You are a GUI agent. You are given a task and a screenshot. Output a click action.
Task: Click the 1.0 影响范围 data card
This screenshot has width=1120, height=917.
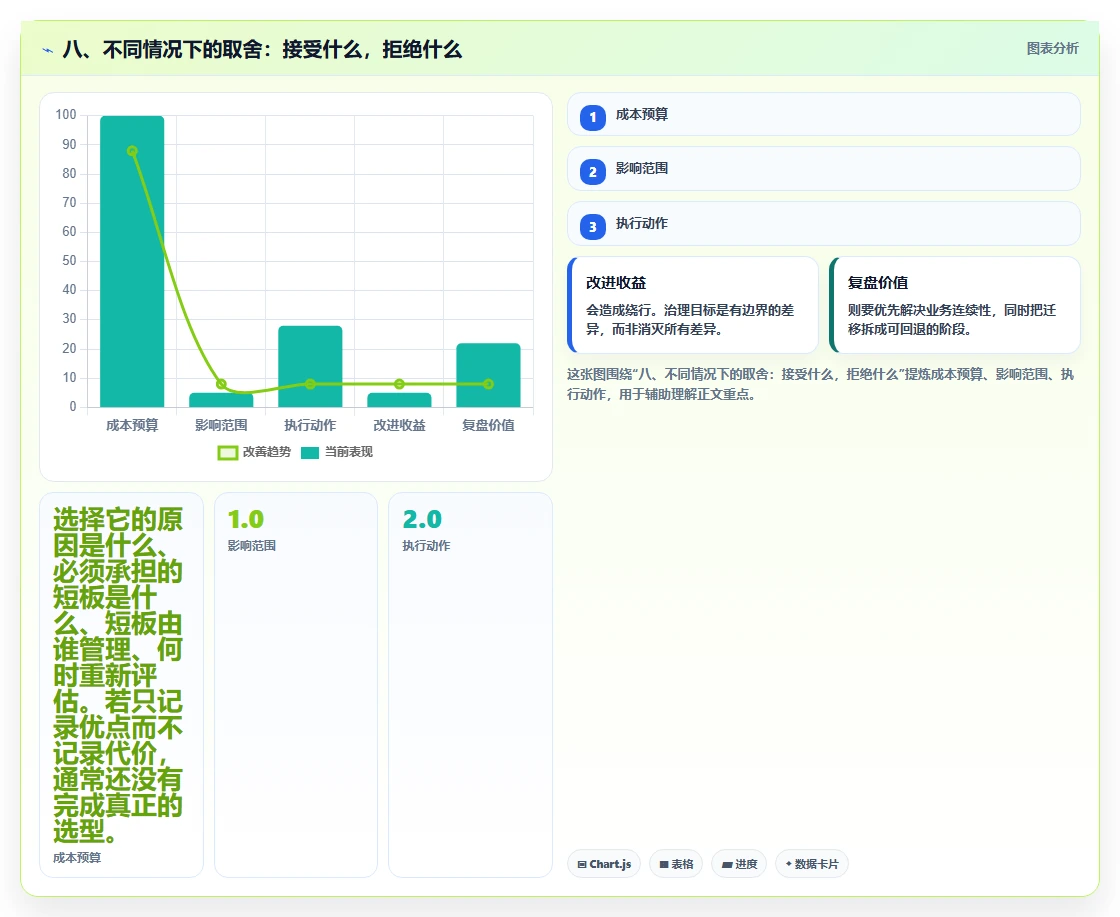tap(296, 685)
